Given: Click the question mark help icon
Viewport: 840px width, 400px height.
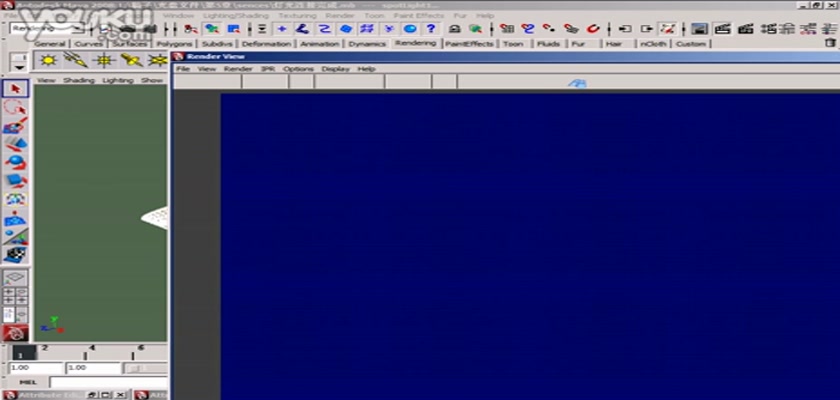Looking at the screenshot, I should tap(431, 29).
